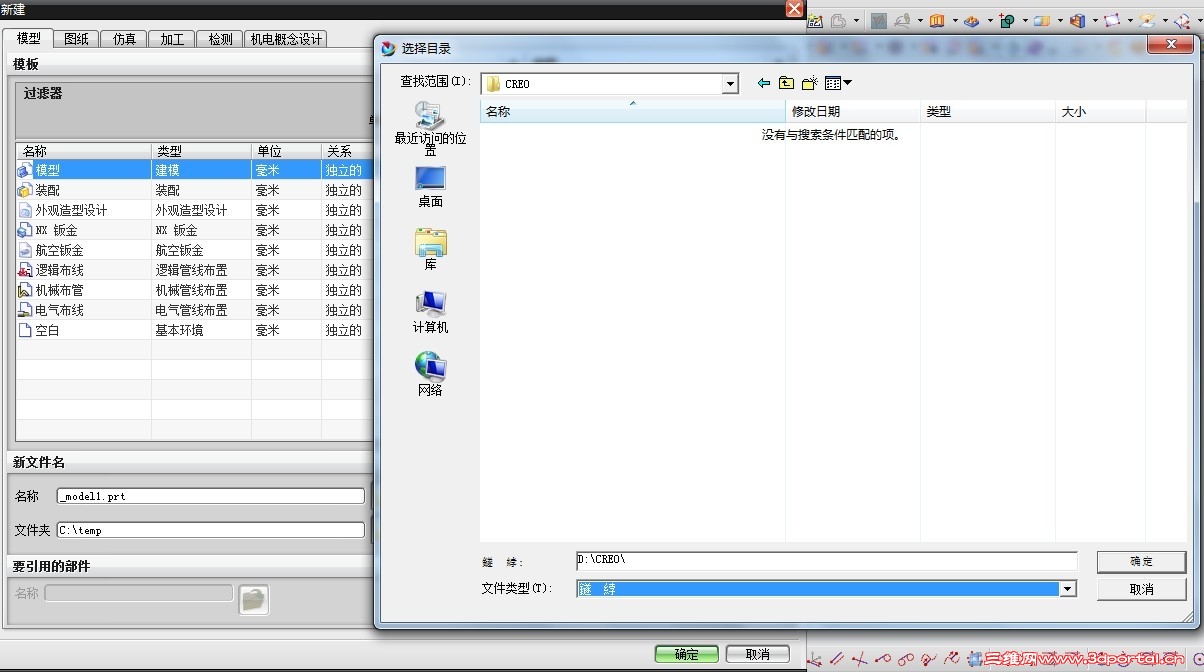1204x672 pixels.
Task: Click the greyed curve-on-surface toolbar icon
Action: pos(904,21)
